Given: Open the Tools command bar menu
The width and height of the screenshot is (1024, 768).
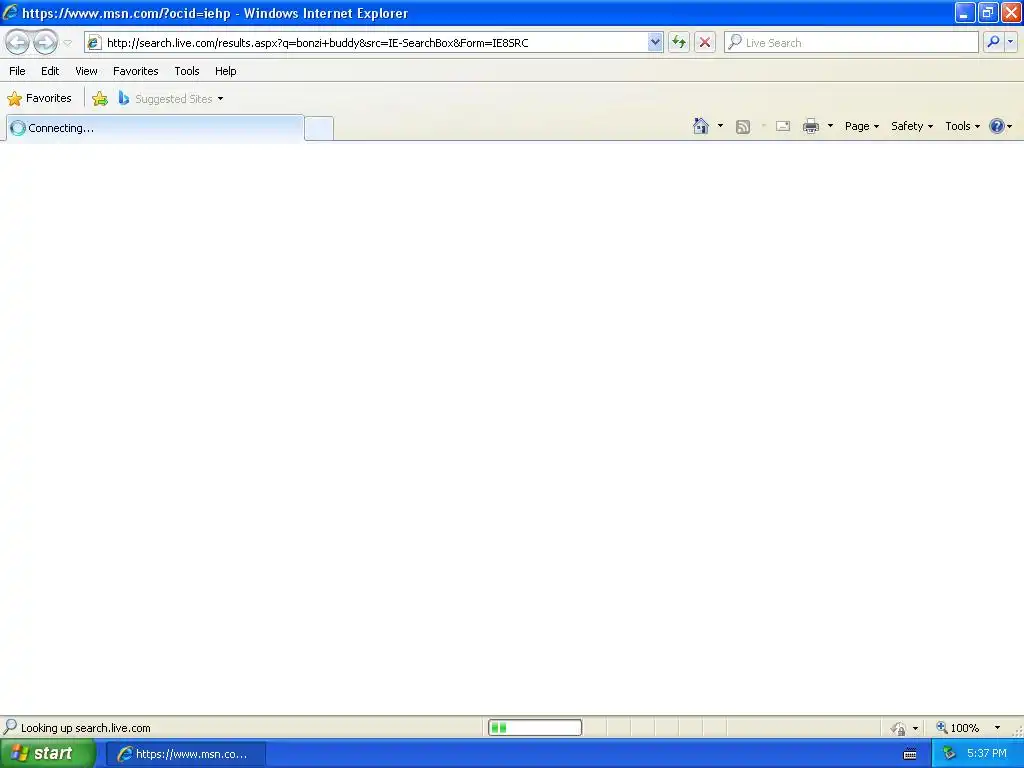Looking at the screenshot, I should (x=962, y=126).
